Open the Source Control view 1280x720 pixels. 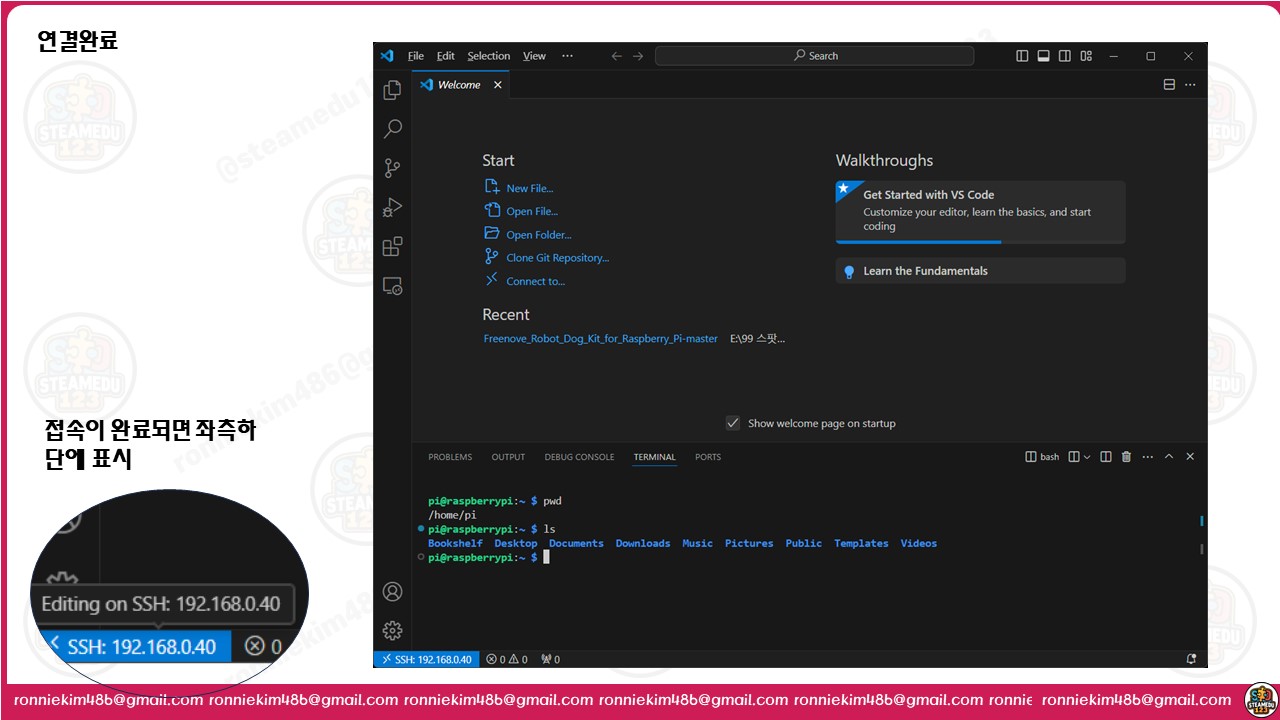(393, 168)
